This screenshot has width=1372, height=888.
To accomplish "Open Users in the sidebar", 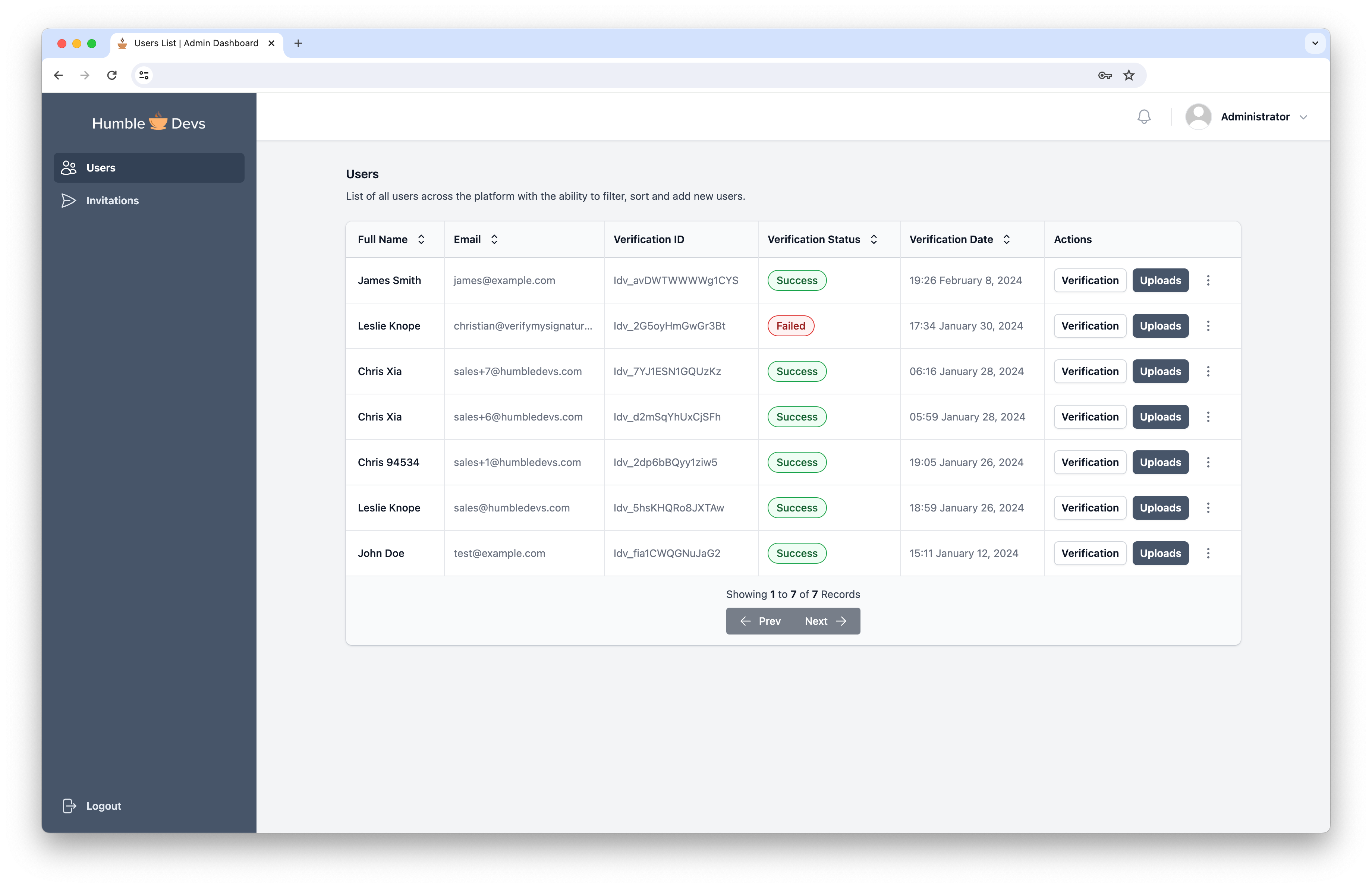I will 149,168.
